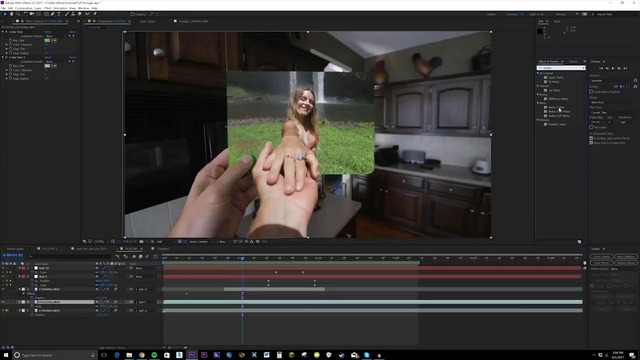The height and width of the screenshot is (360, 640).
Task: Click first Key Color green swatch
Action: tap(47, 40)
